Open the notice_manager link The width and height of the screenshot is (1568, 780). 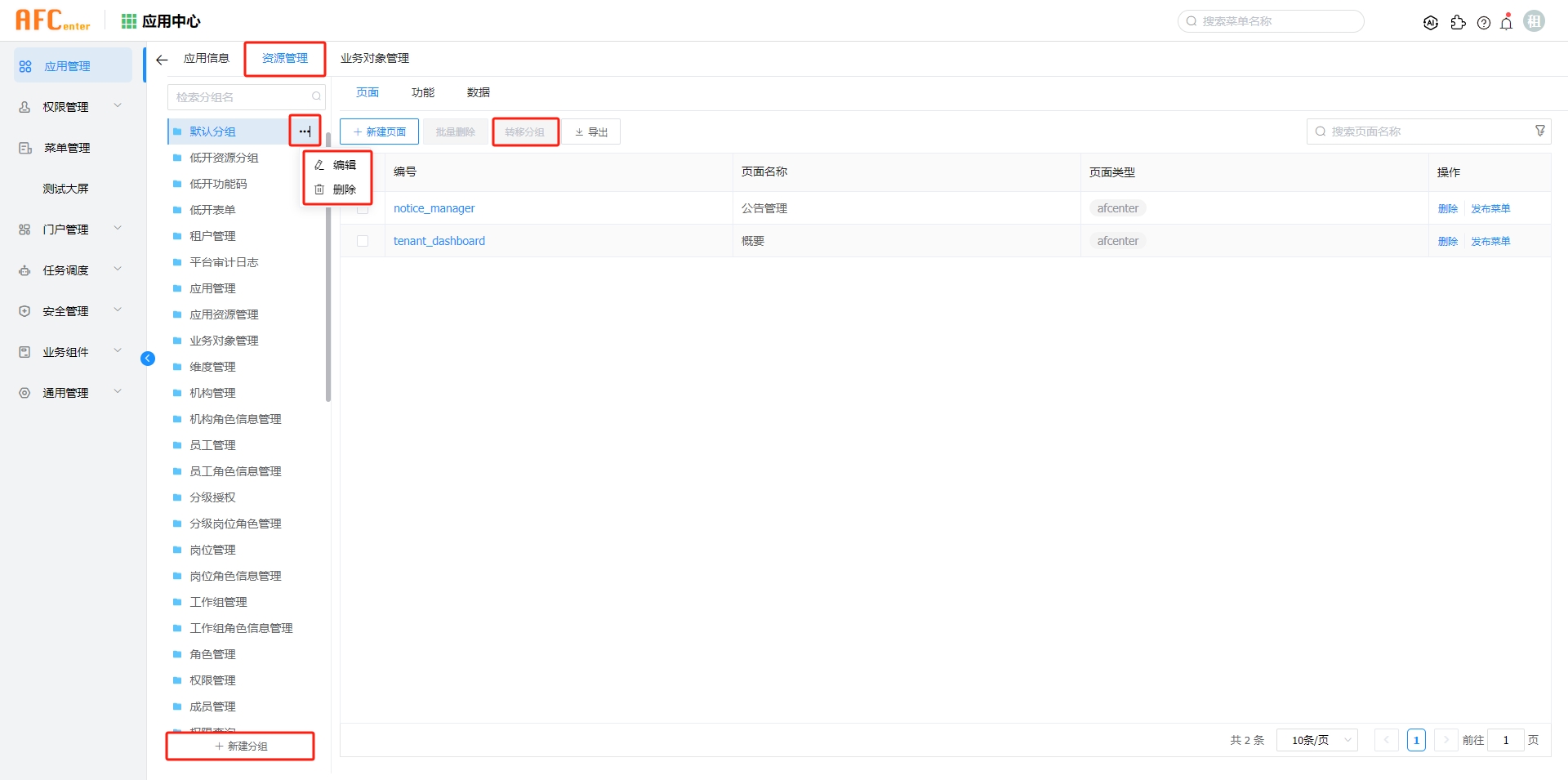[434, 208]
